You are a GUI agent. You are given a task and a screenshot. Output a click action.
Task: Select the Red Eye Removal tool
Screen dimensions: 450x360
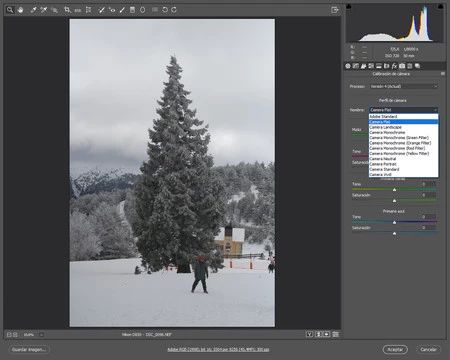coord(112,10)
